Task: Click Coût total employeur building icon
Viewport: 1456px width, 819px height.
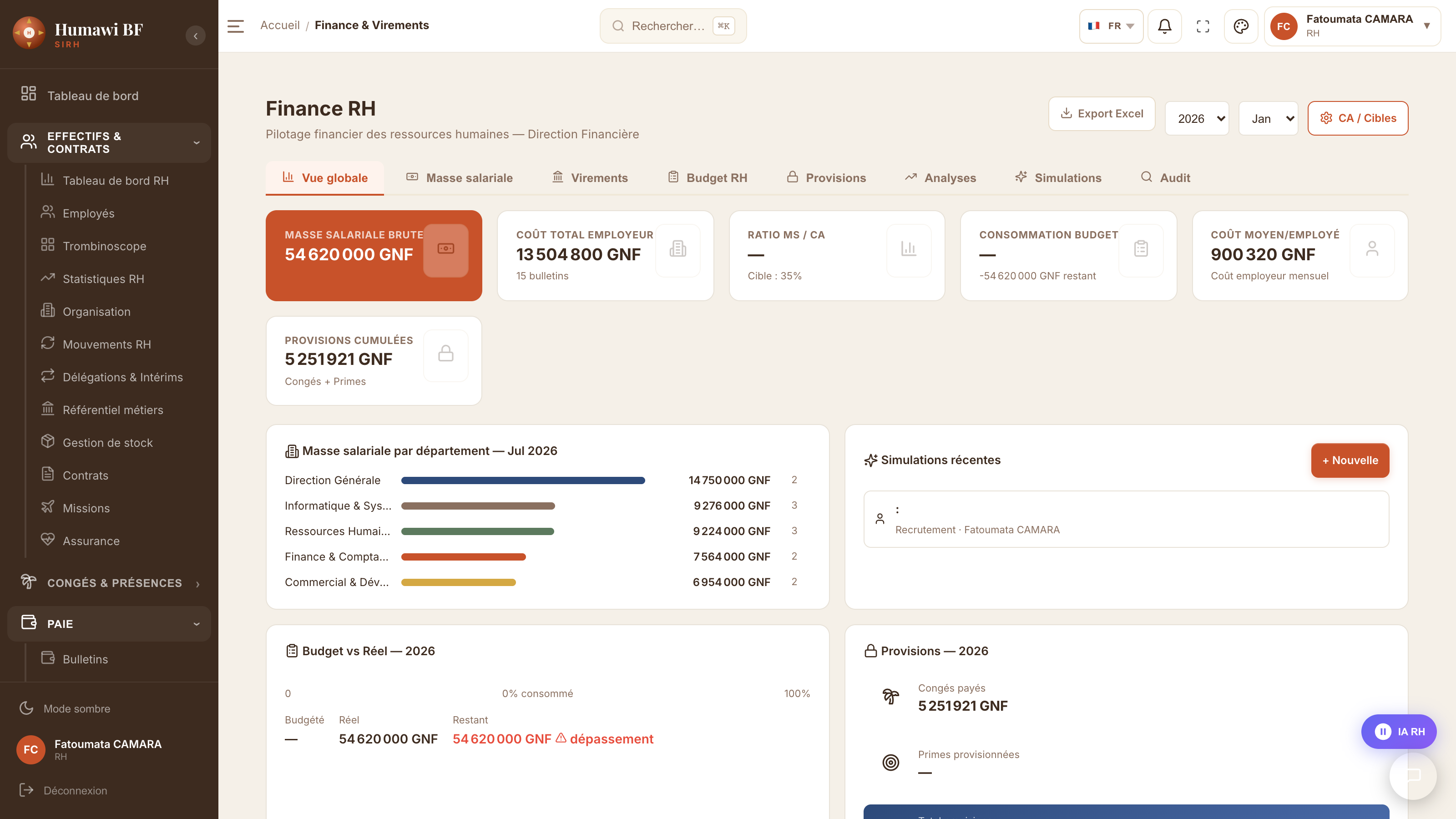Action: (x=677, y=250)
